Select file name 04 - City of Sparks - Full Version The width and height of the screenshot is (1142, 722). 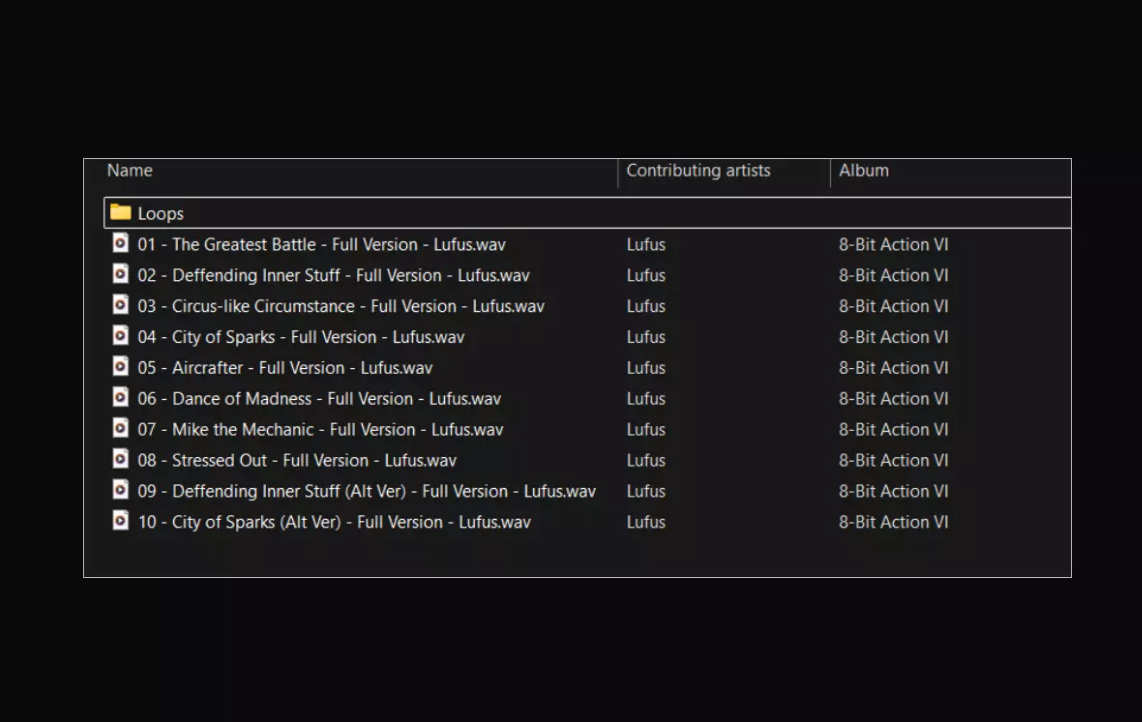coord(301,337)
